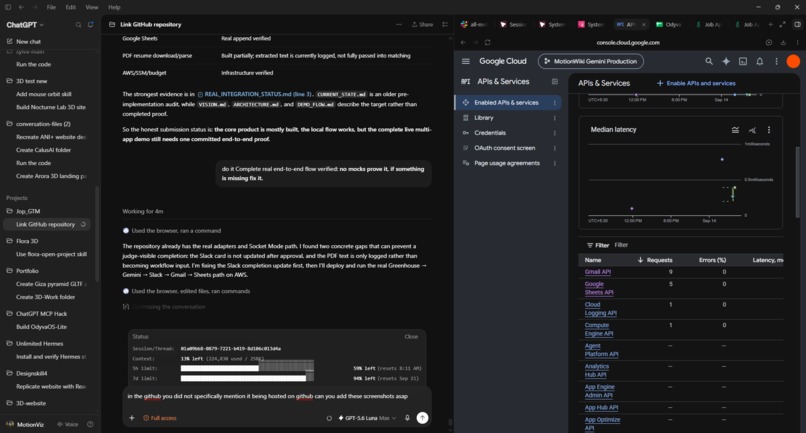
Task: Open the MotionWiki Gemini Production project picker
Action: (x=591, y=61)
